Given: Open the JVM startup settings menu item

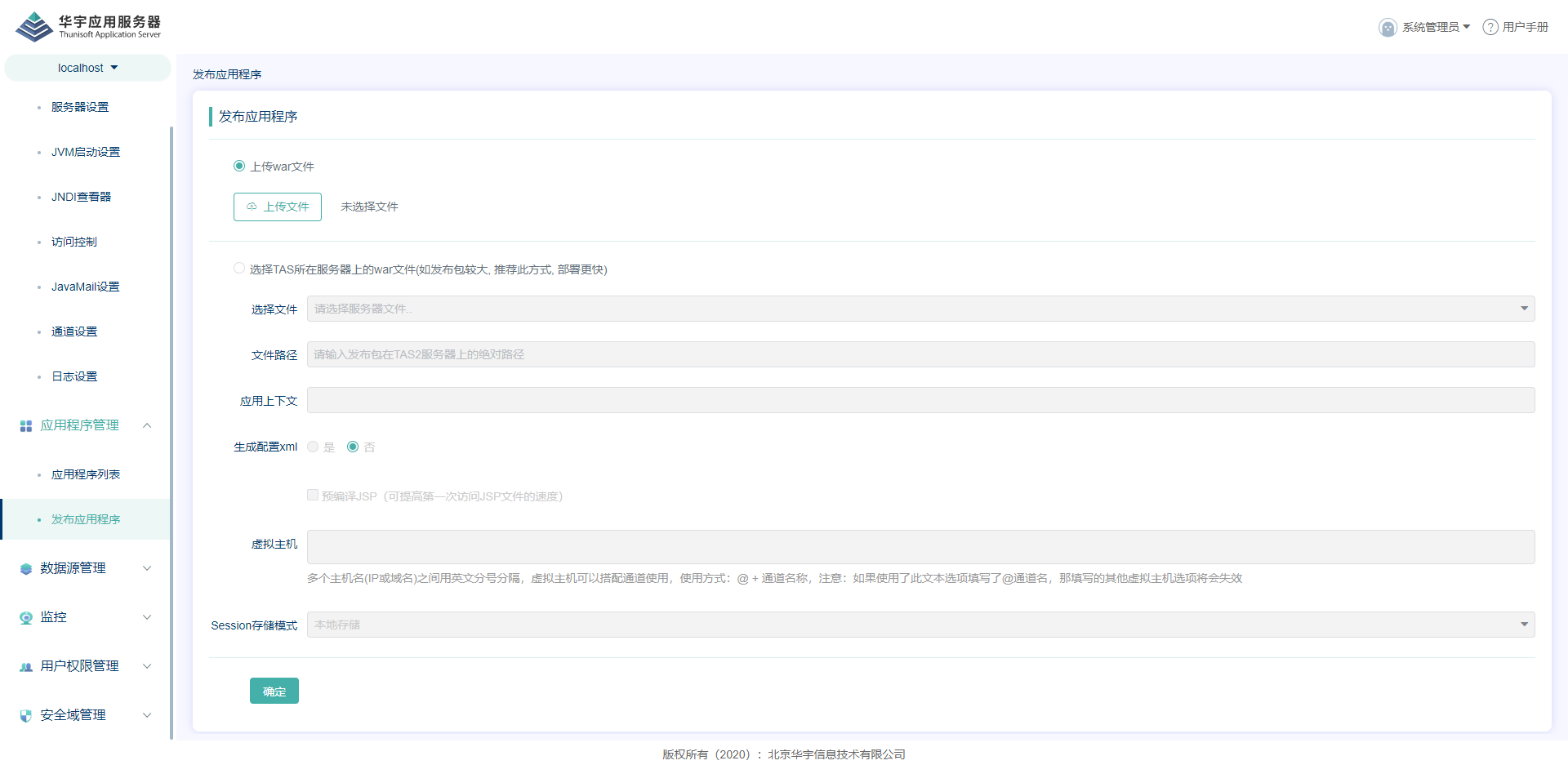Looking at the screenshot, I should click(x=86, y=152).
